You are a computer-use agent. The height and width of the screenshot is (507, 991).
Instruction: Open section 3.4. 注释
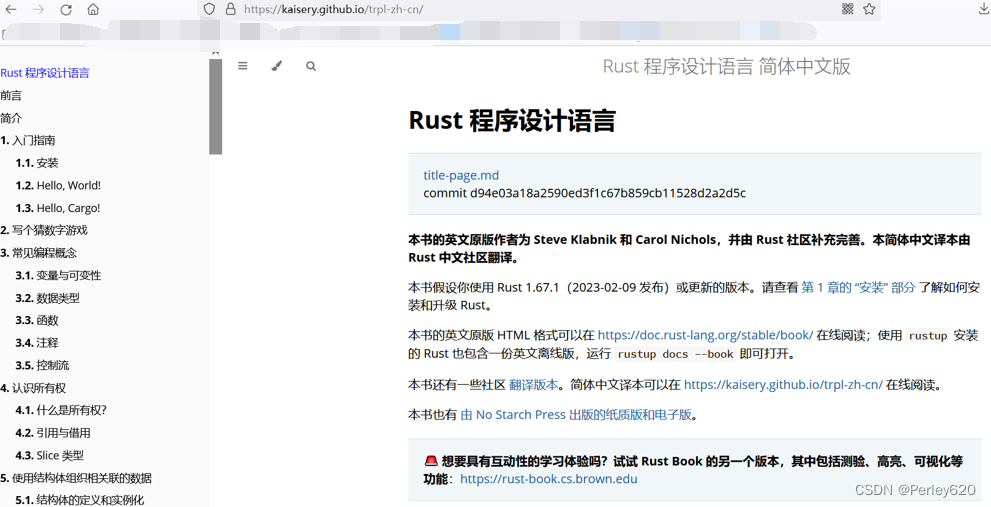(37, 343)
